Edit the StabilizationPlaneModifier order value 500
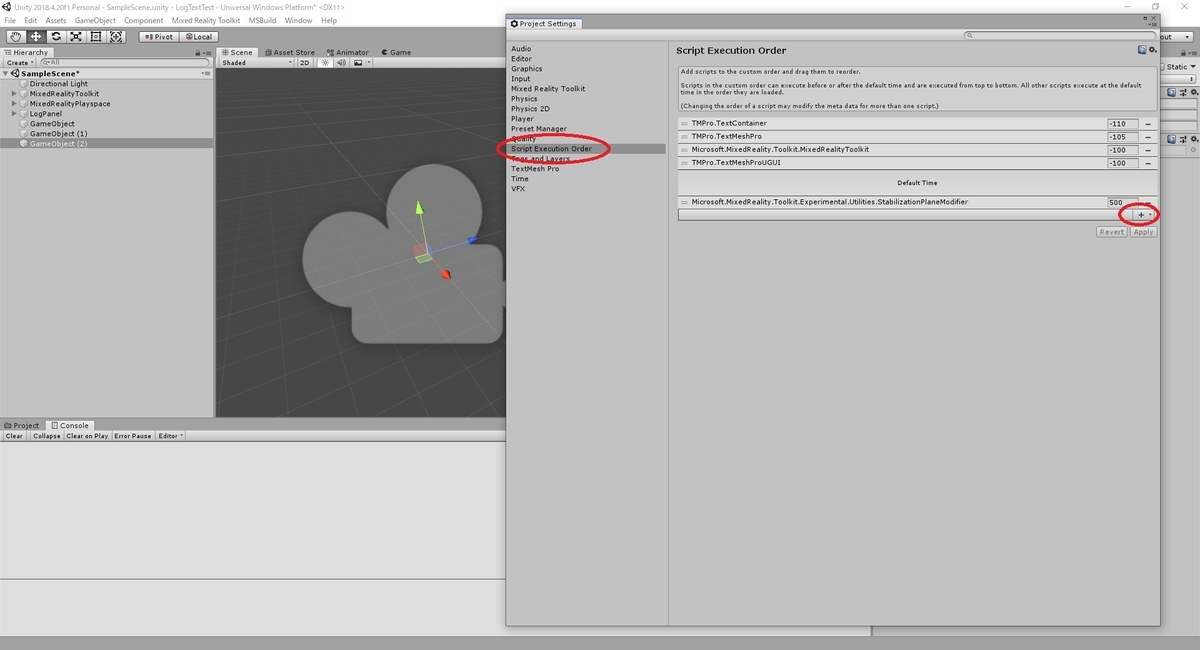1200x650 pixels. point(1124,201)
